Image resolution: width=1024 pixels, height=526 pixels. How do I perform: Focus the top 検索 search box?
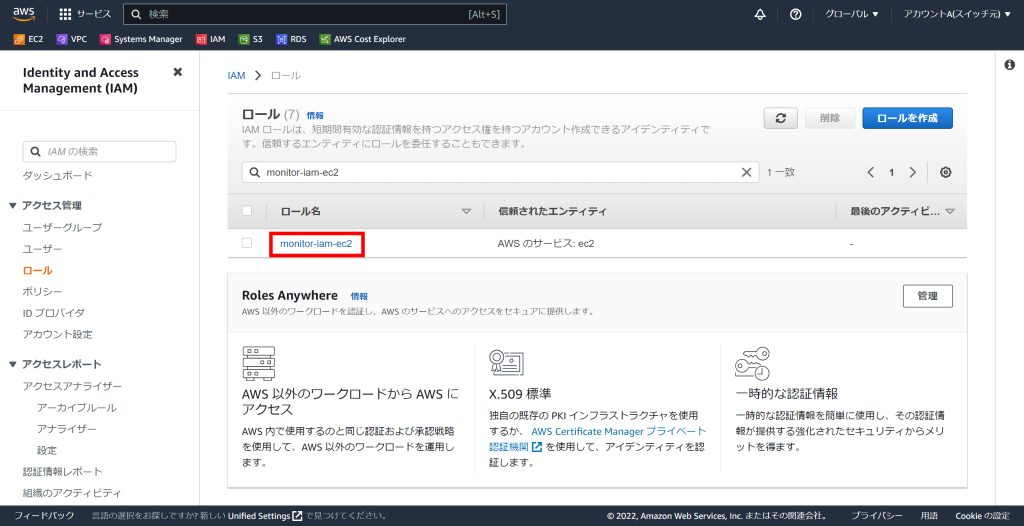315,14
